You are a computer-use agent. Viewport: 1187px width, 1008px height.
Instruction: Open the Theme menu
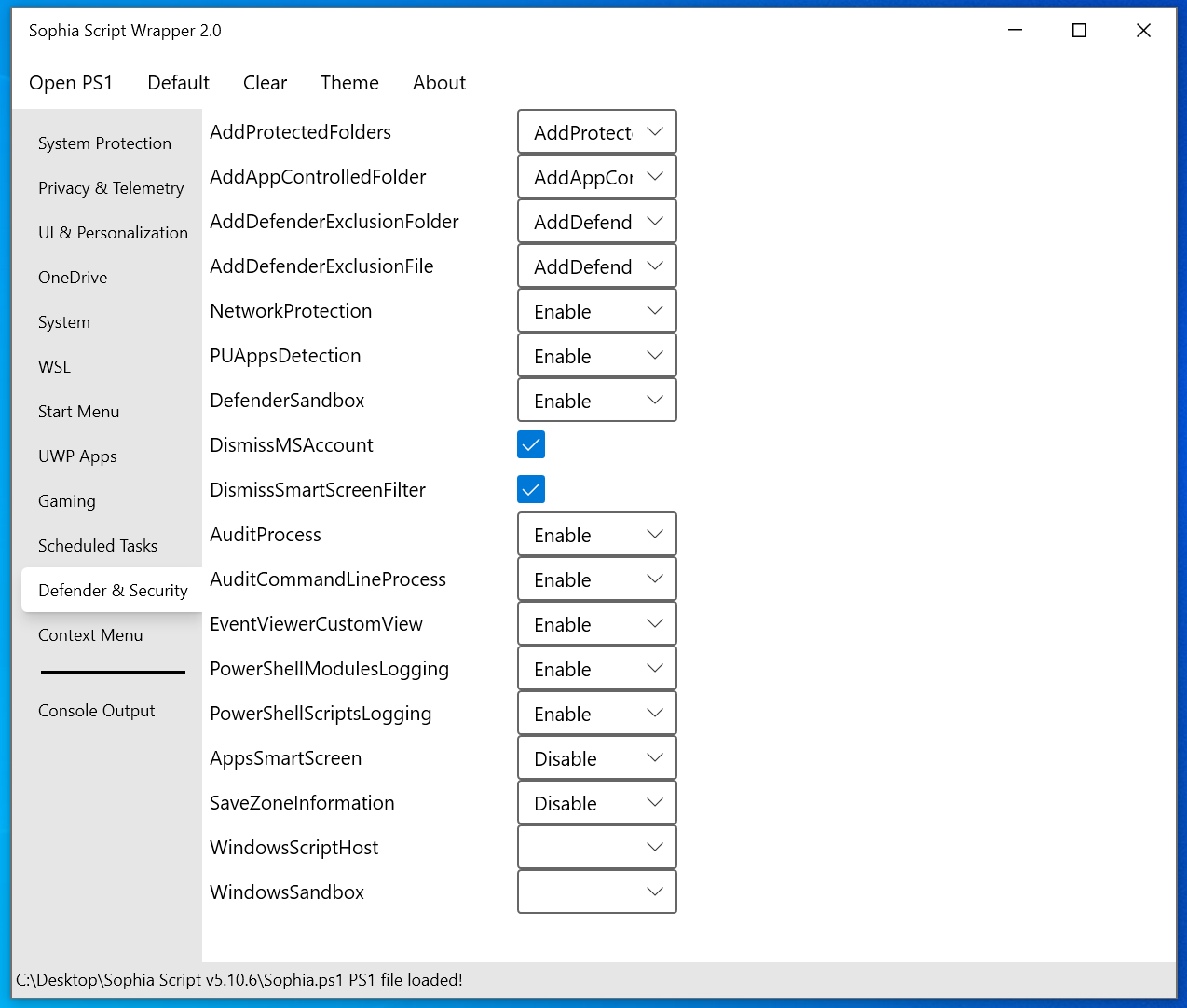point(349,83)
